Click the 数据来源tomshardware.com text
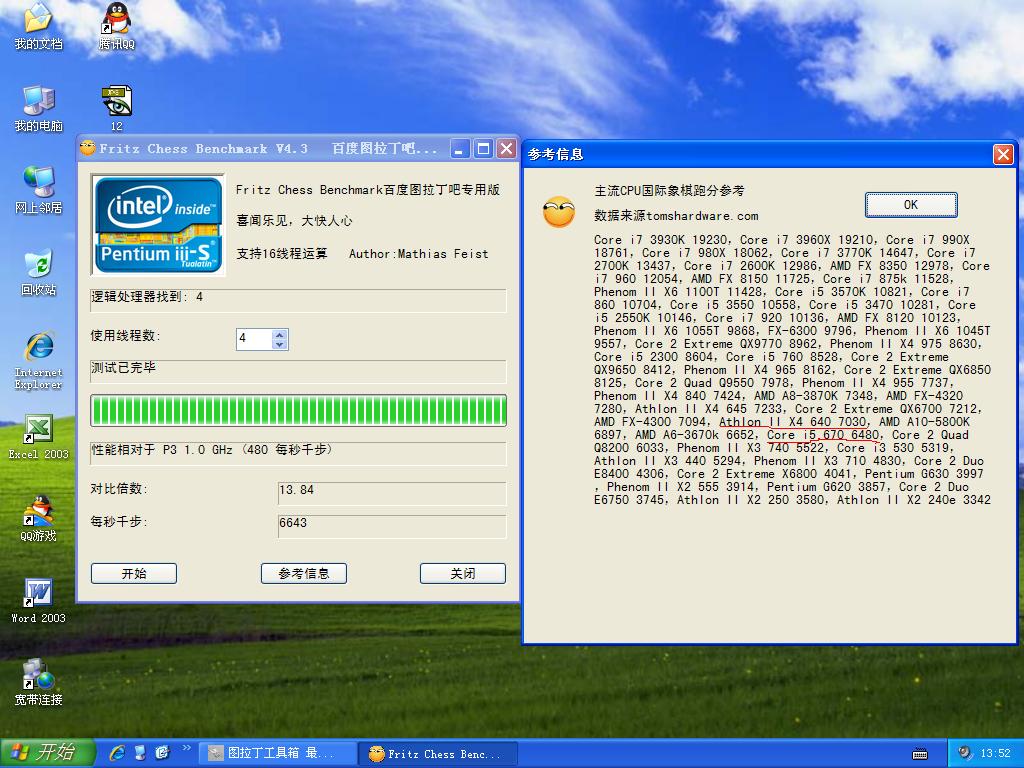This screenshot has width=1024, height=768. click(x=677, y=216)
